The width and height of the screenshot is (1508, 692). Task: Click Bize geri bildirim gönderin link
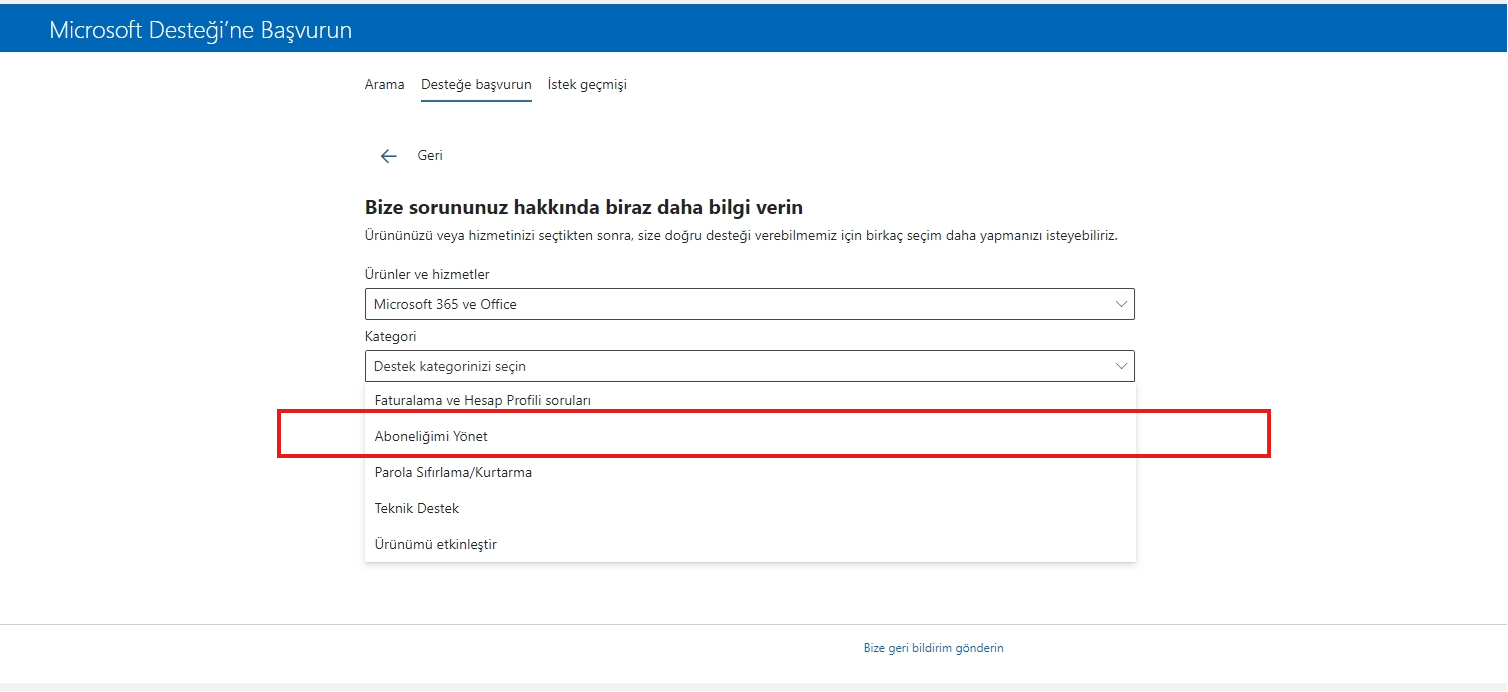point(933,648)
